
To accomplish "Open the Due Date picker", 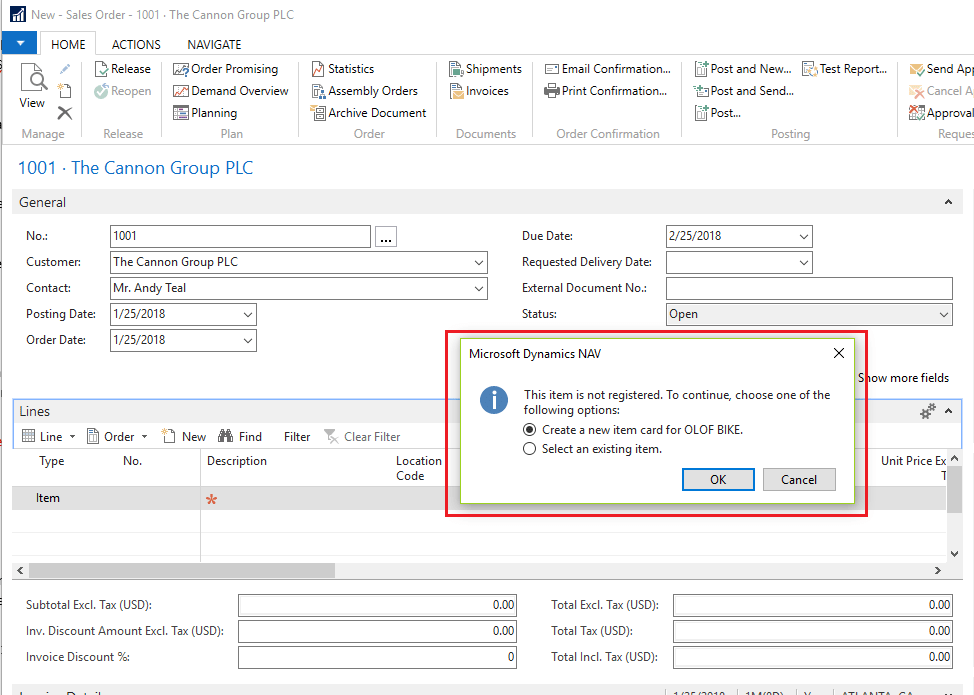I will click(804, 237).
